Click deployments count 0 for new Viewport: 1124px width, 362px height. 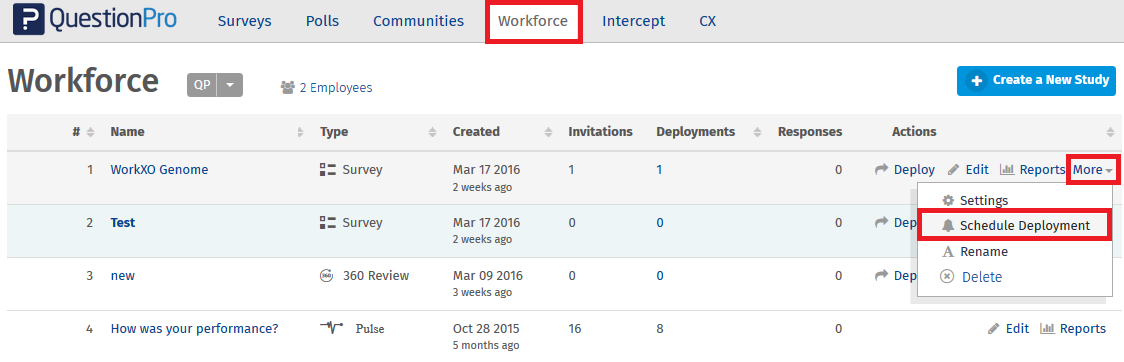click(659, 276)
